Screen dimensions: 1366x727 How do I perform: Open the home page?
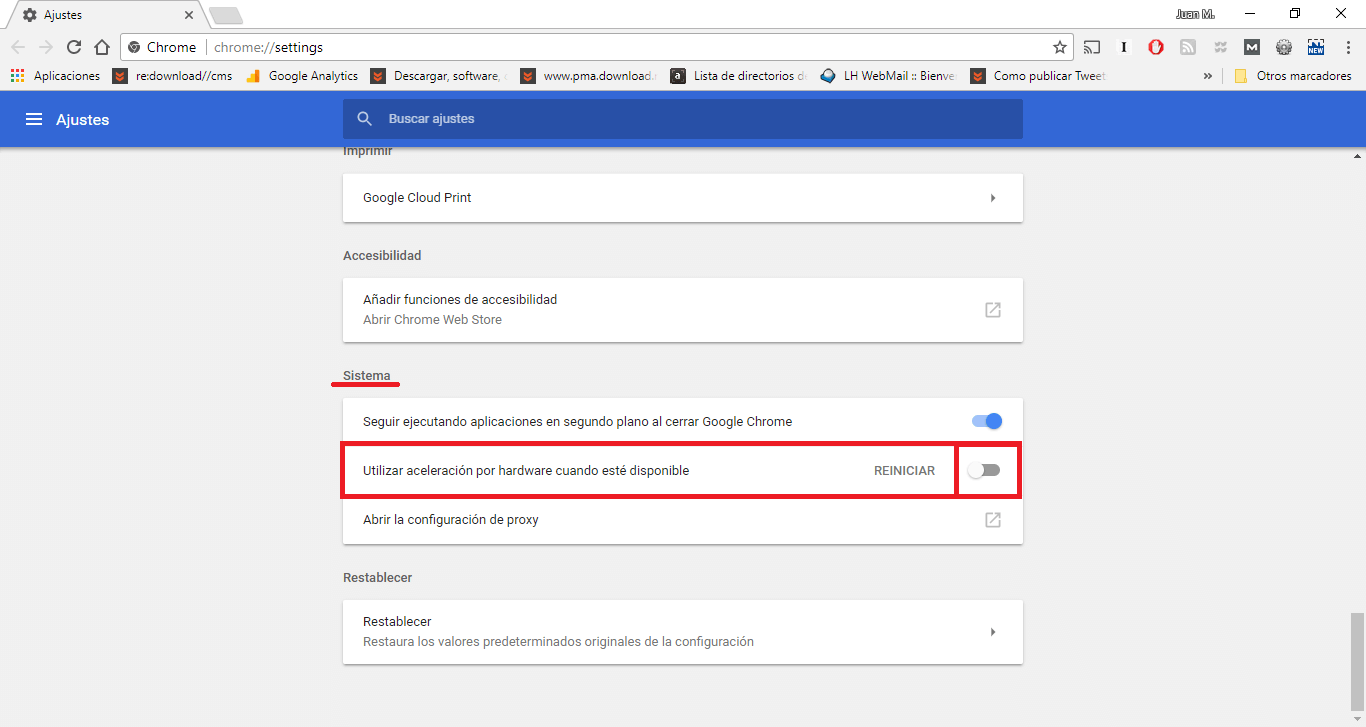(x=101, y=47)
